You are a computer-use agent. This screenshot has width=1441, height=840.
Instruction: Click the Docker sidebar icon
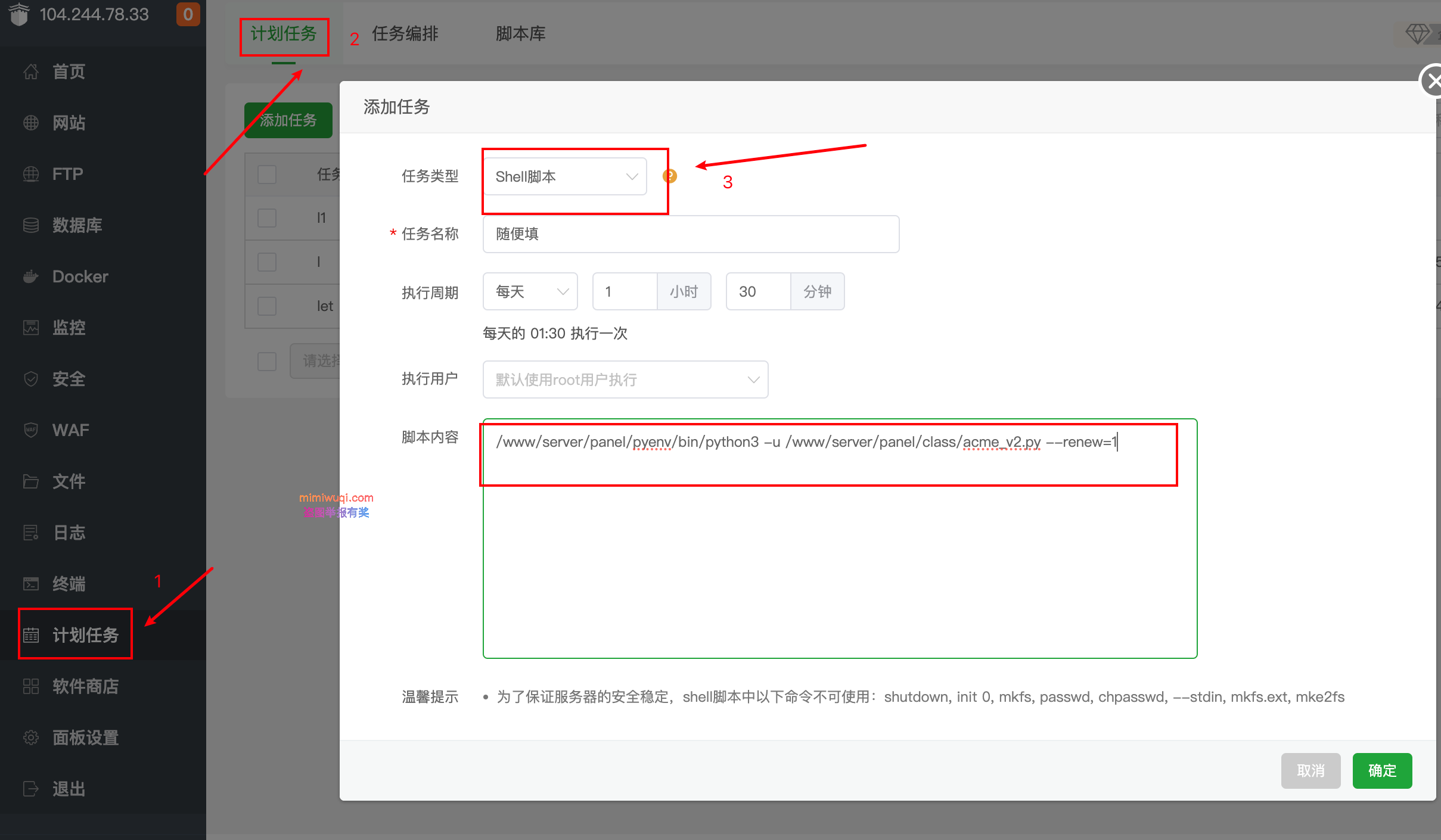pos(28,276)
